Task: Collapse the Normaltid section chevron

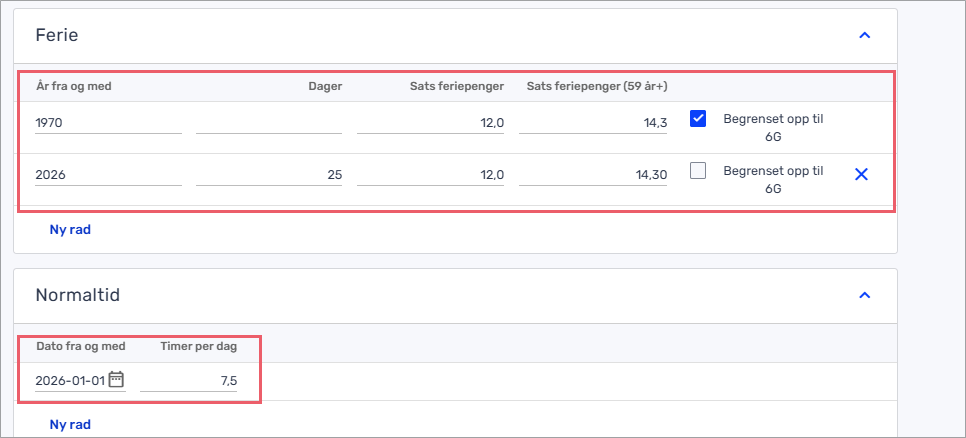Action: click(x=865, y=295)
